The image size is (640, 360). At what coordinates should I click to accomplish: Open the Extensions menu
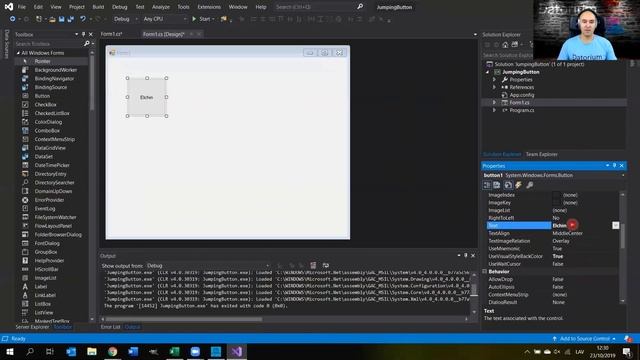click(209, 7)
